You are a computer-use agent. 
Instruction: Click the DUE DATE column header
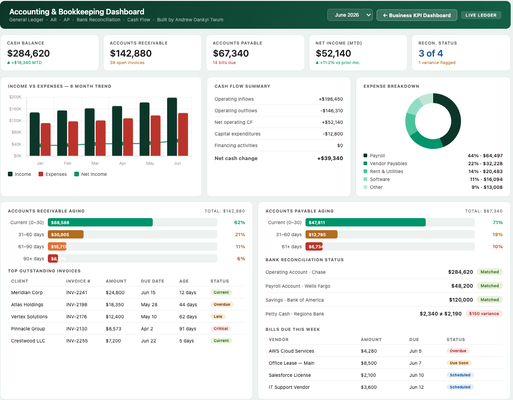point(152,281)
